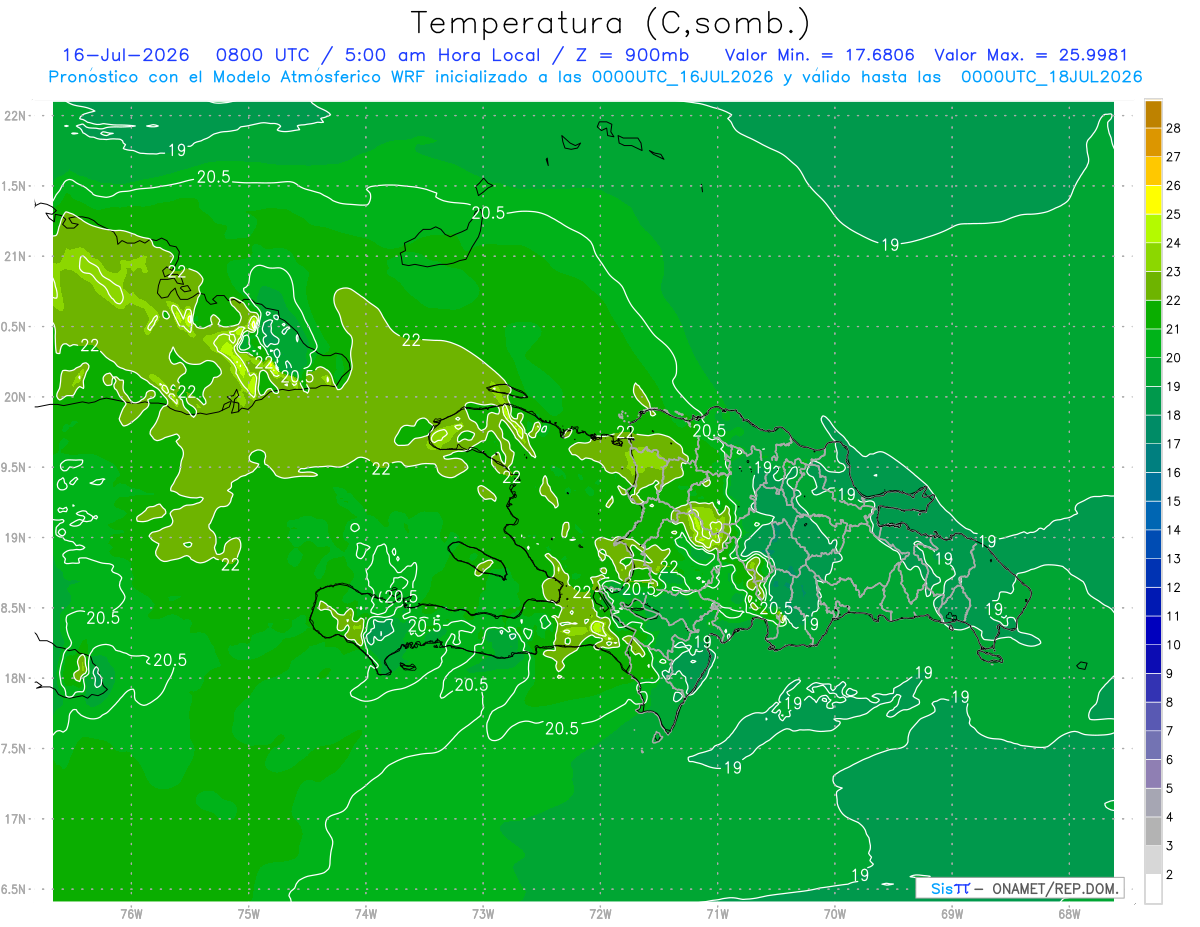The width and height of the screenshot is (1200, 927).
Task: Click color scale label '9'
Action: pyautogui.click(x=1170, y=674)
